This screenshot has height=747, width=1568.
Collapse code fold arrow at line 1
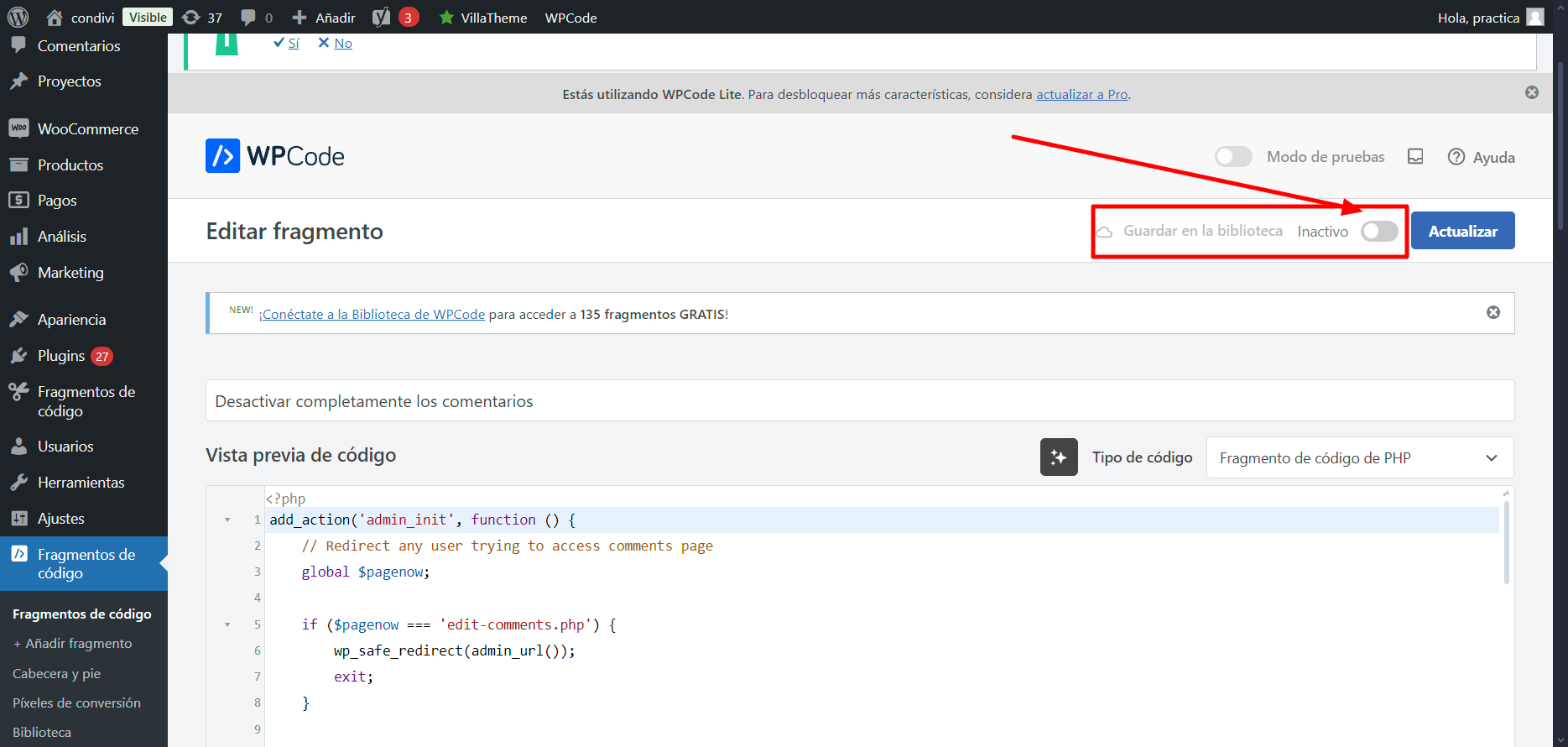(x=227, y=520)
